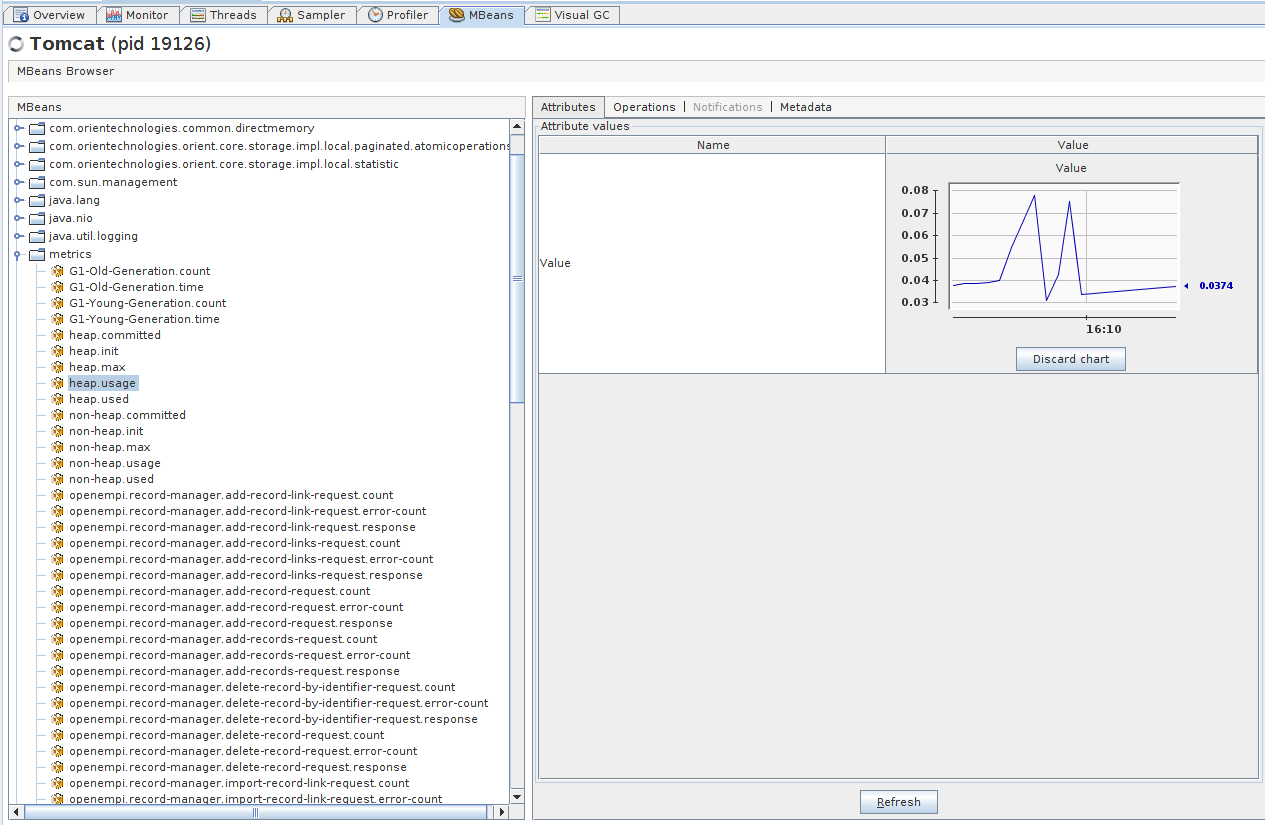Select heap.max in the tree
This screenshot has height=825, width=1265.
(97, 367)
